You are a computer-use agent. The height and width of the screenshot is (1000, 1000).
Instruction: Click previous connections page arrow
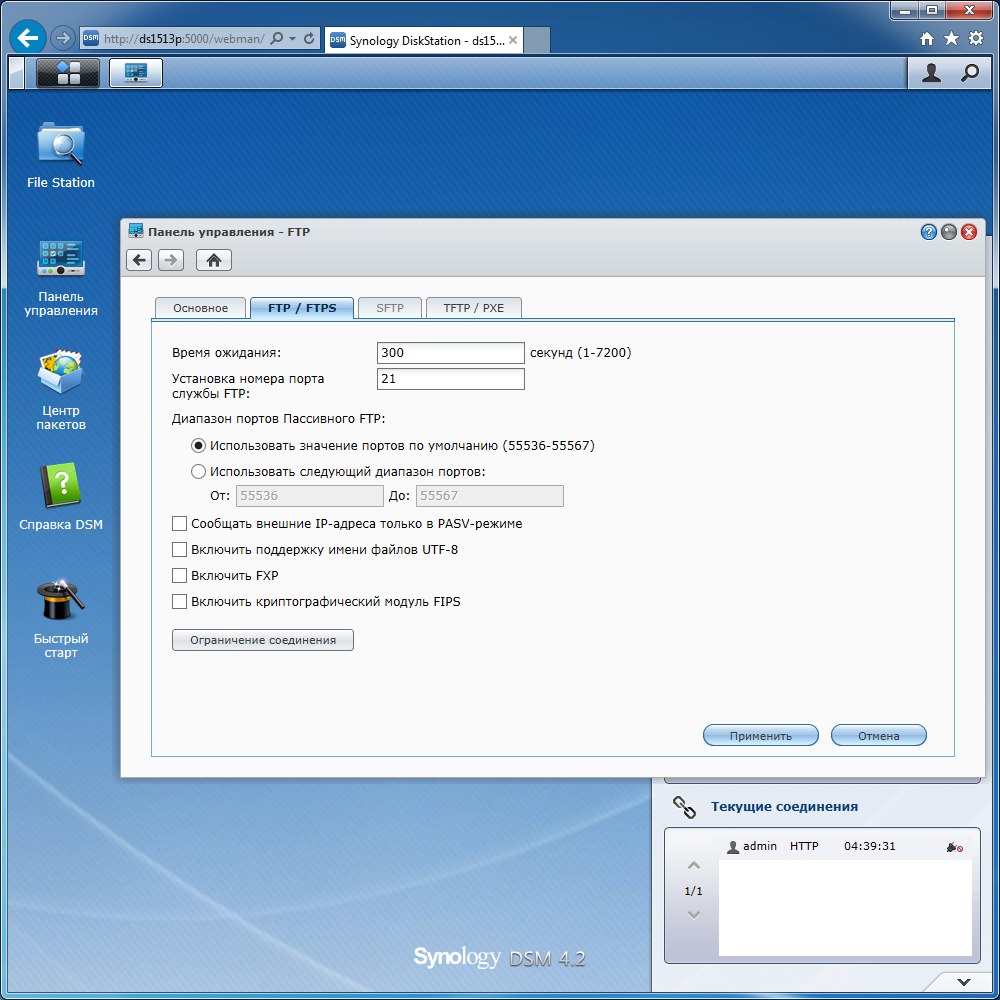(694, 865)
